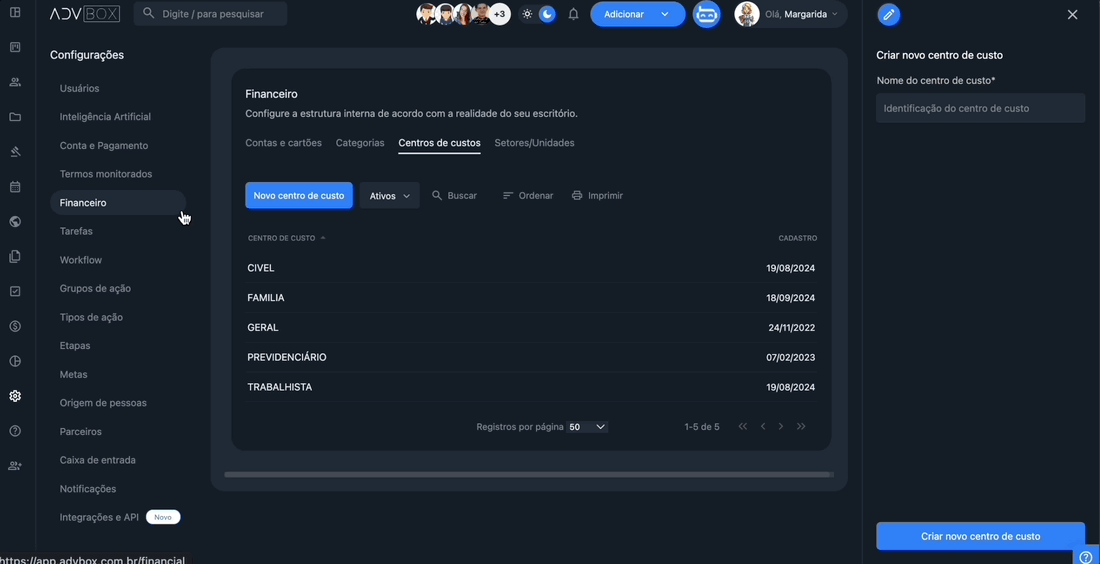This screenshot has height=564, width=1100.
Task: Click the ADVBOX logo
Action: pos(85,13)
